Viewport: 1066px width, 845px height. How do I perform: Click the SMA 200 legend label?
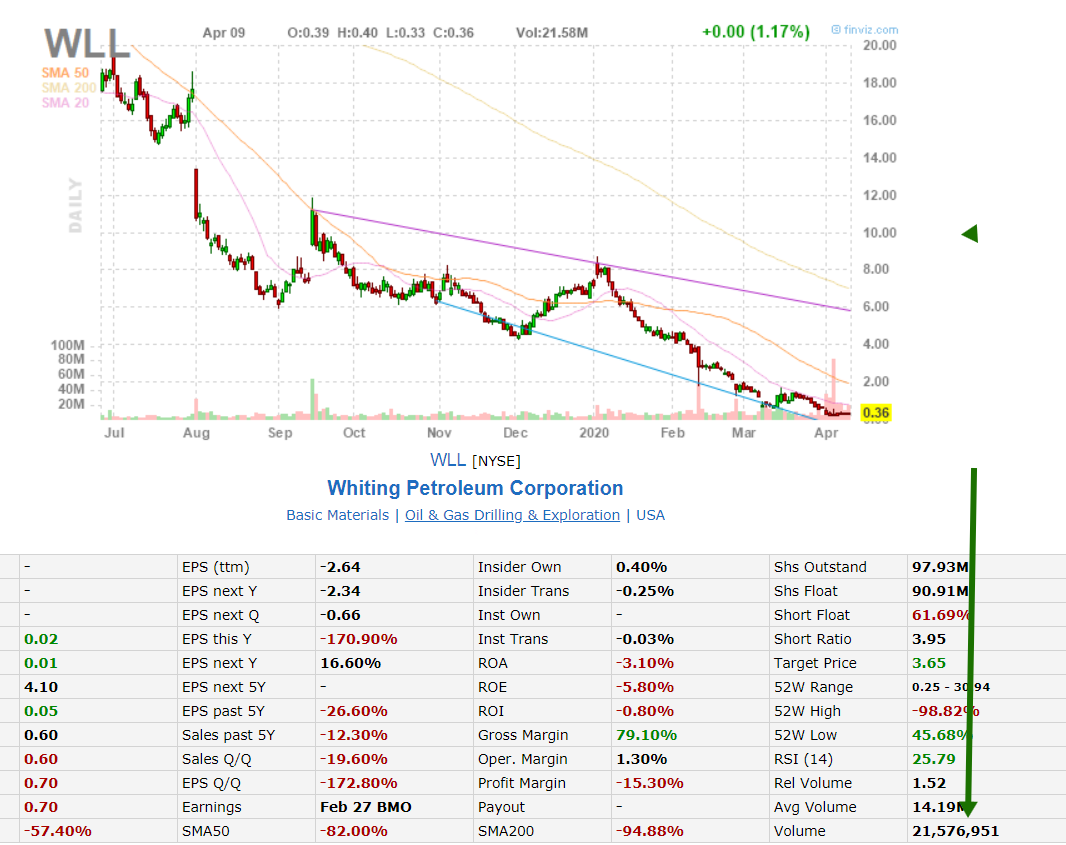[69, 88]
